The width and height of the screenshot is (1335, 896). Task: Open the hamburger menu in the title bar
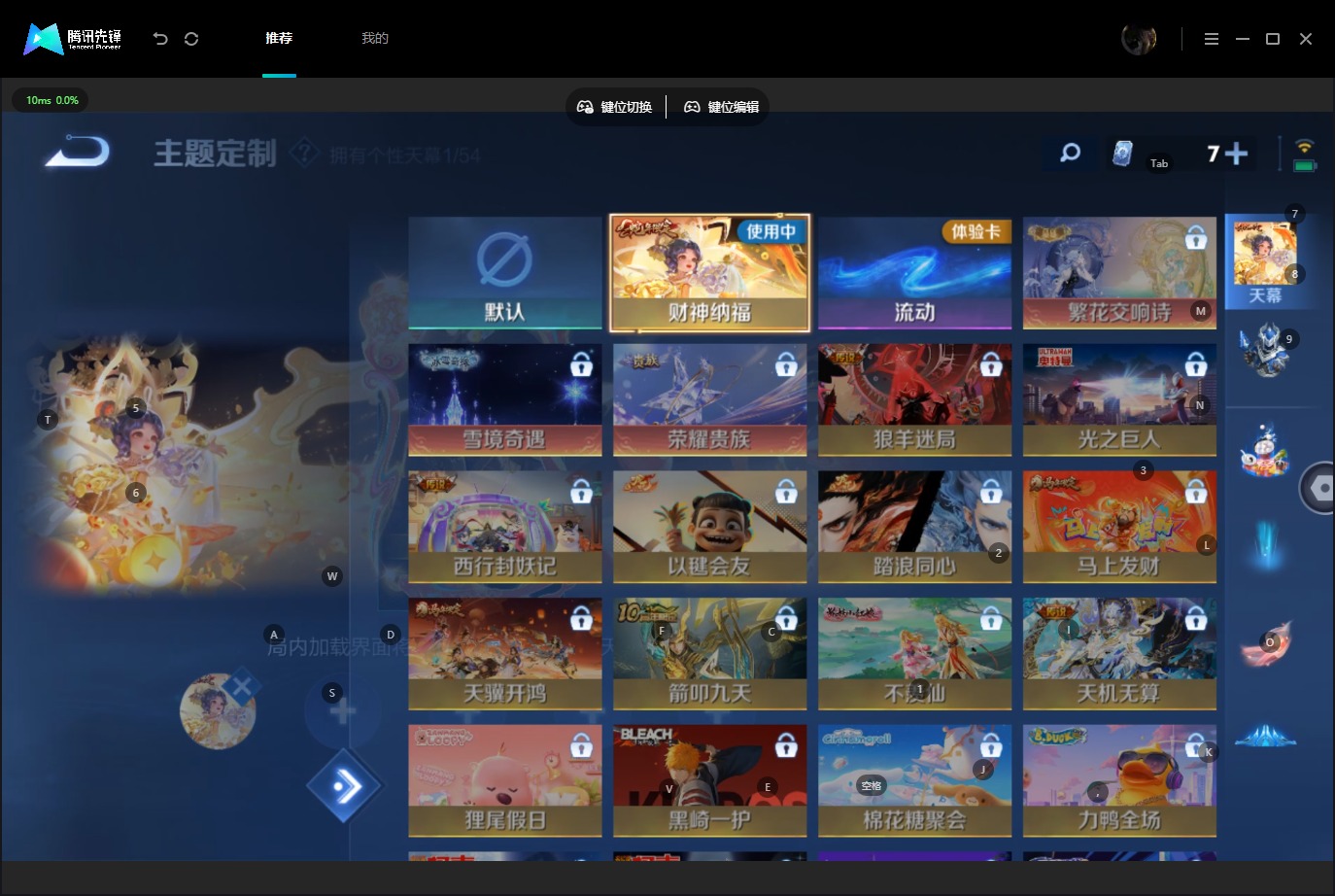point(1211,39)
